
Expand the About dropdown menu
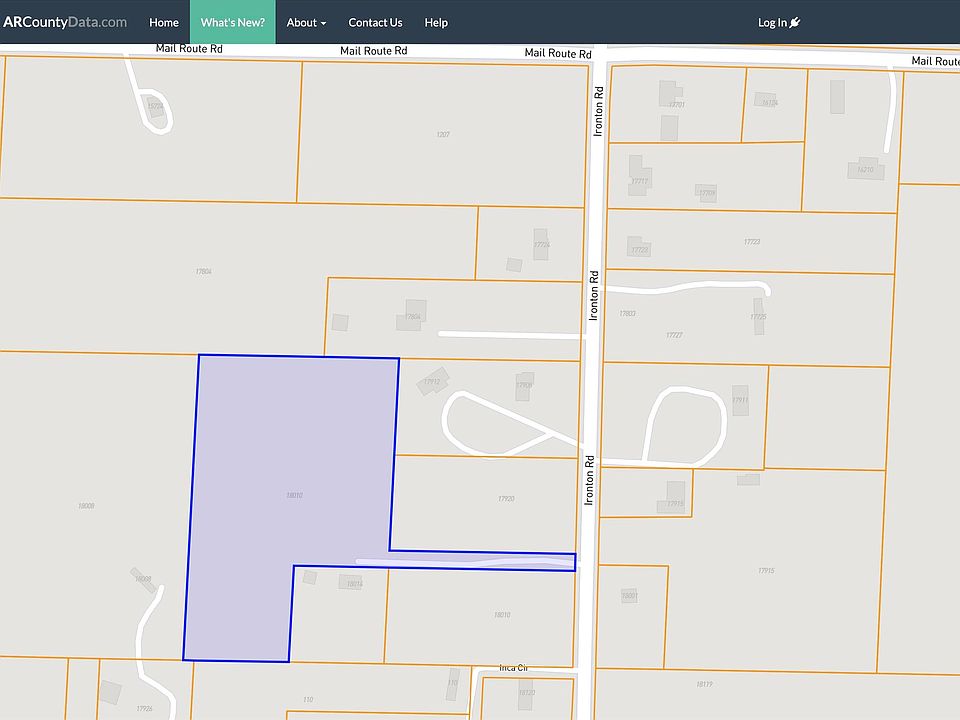point(306,22)
